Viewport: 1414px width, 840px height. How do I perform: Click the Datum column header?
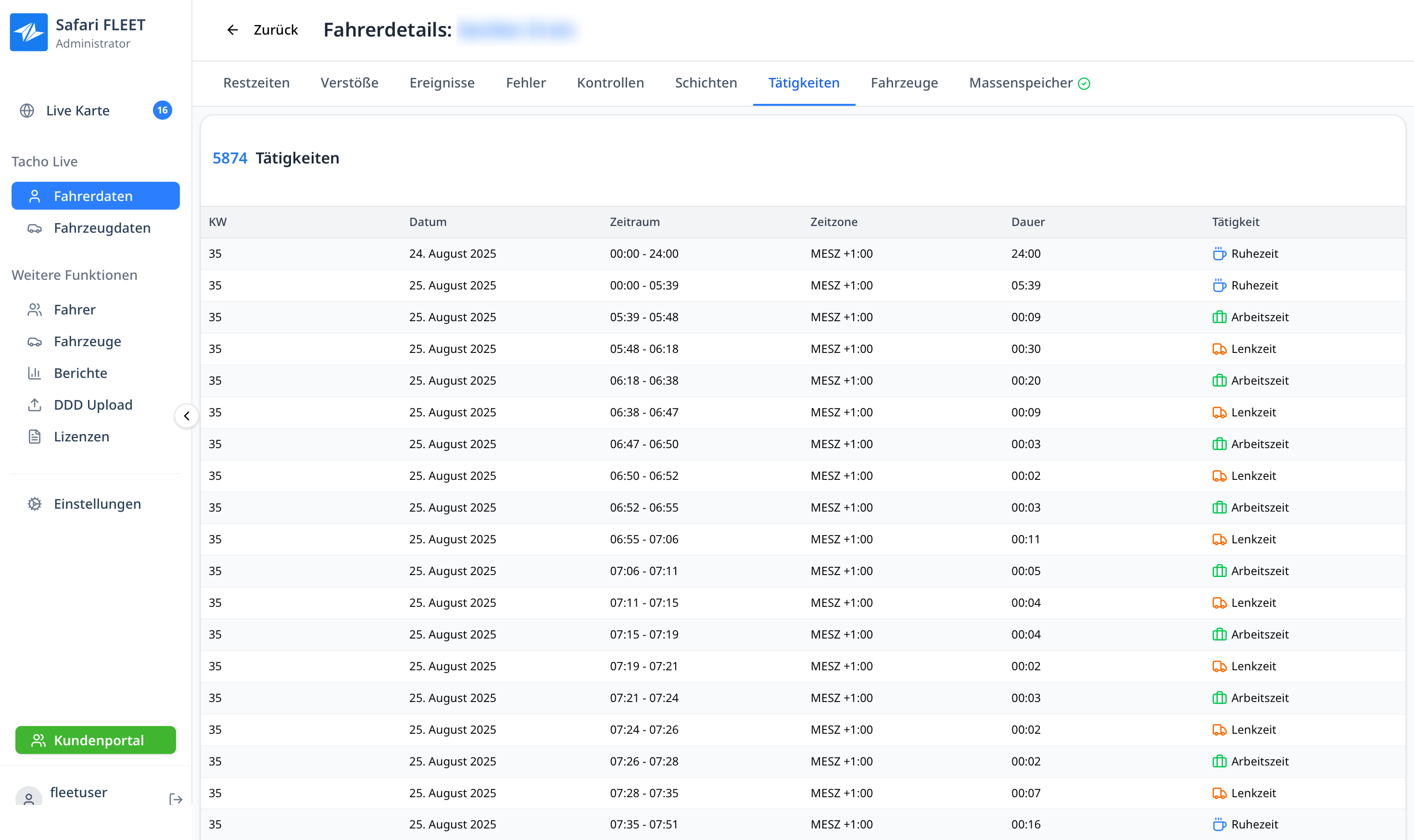coord(428,222)
